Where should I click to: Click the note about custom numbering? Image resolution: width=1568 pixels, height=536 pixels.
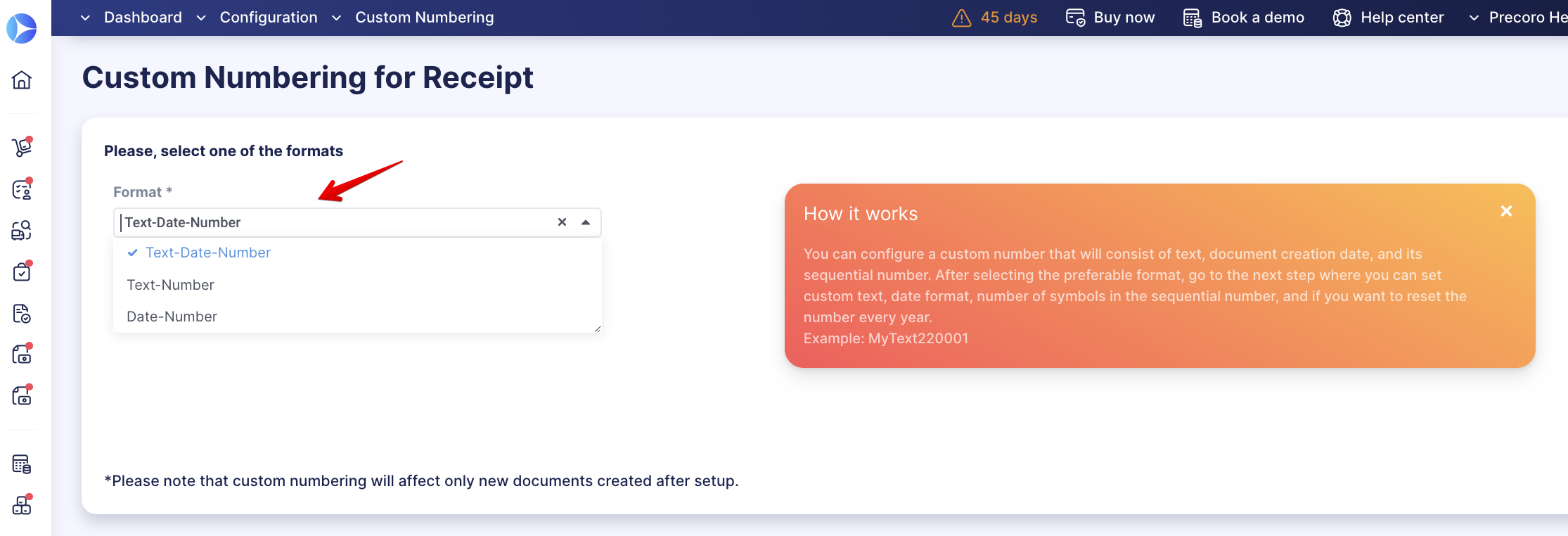[421, 481]
